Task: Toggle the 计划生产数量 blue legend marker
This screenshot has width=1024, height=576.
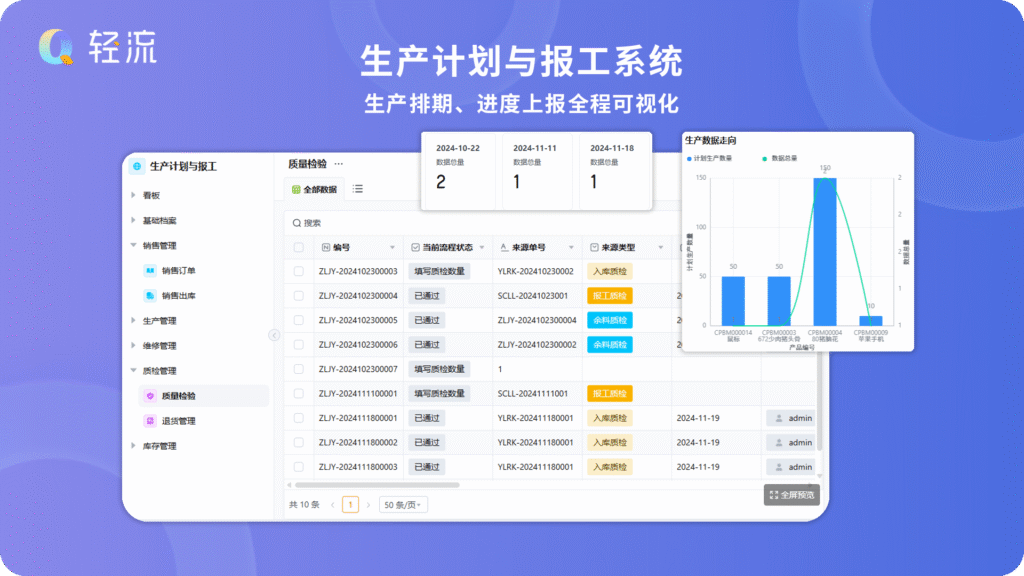Action: pos(689,158)
